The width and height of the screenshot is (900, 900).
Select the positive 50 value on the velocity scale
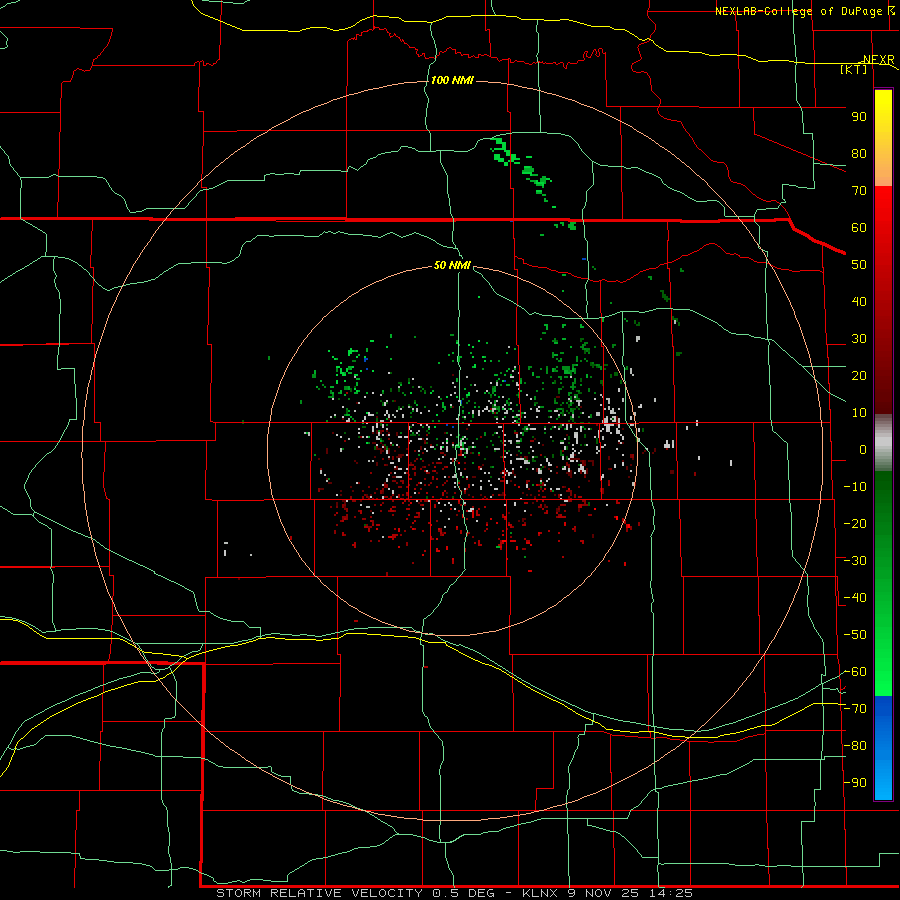point(859,265)
